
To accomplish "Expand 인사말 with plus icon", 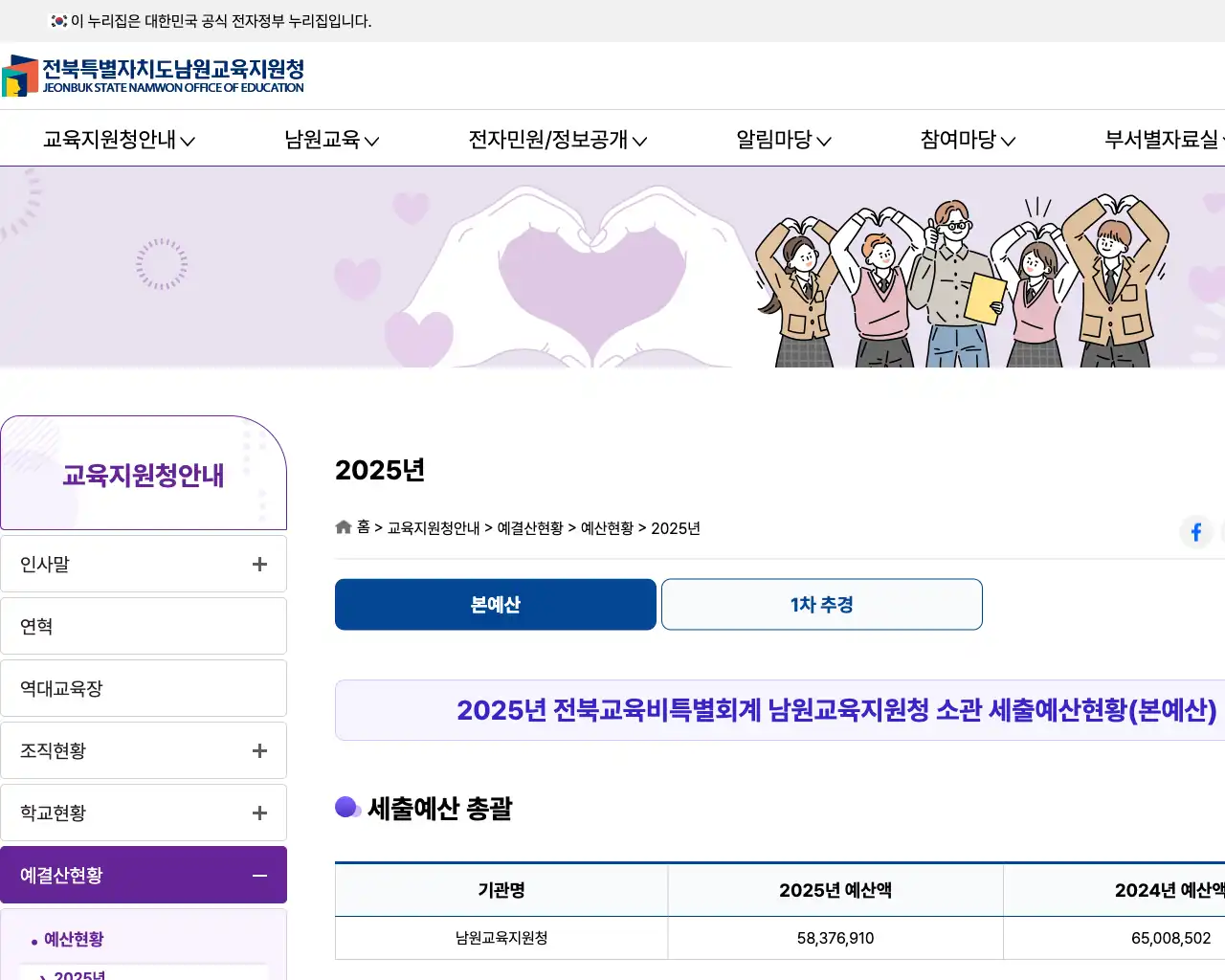I will [x=259, y=565].
